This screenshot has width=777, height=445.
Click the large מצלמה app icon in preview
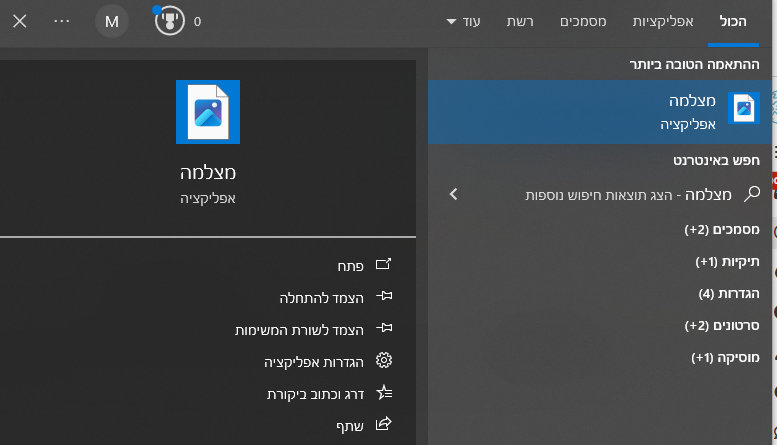pyautogui.click(x=208, y=112)
